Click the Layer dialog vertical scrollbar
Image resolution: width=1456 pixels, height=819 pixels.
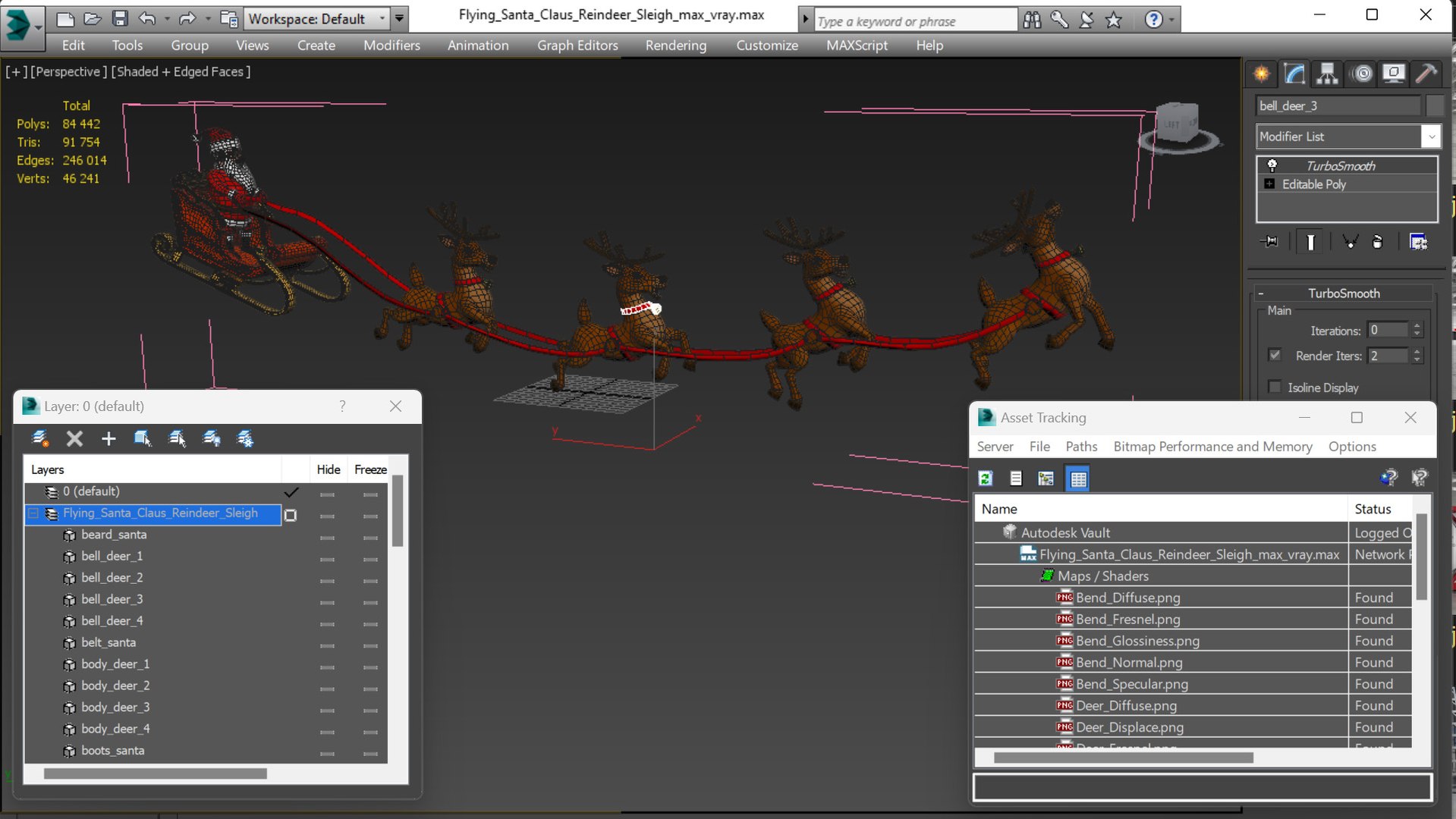click(x=397, y=511)
